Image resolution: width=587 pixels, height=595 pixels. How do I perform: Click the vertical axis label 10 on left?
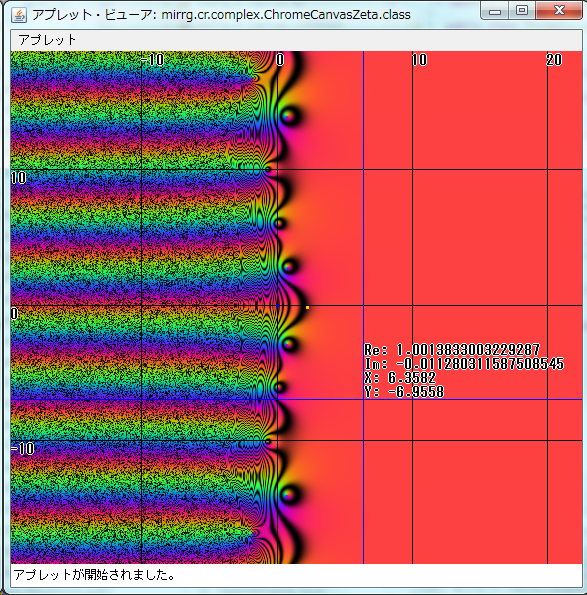(x=19, y=178)
